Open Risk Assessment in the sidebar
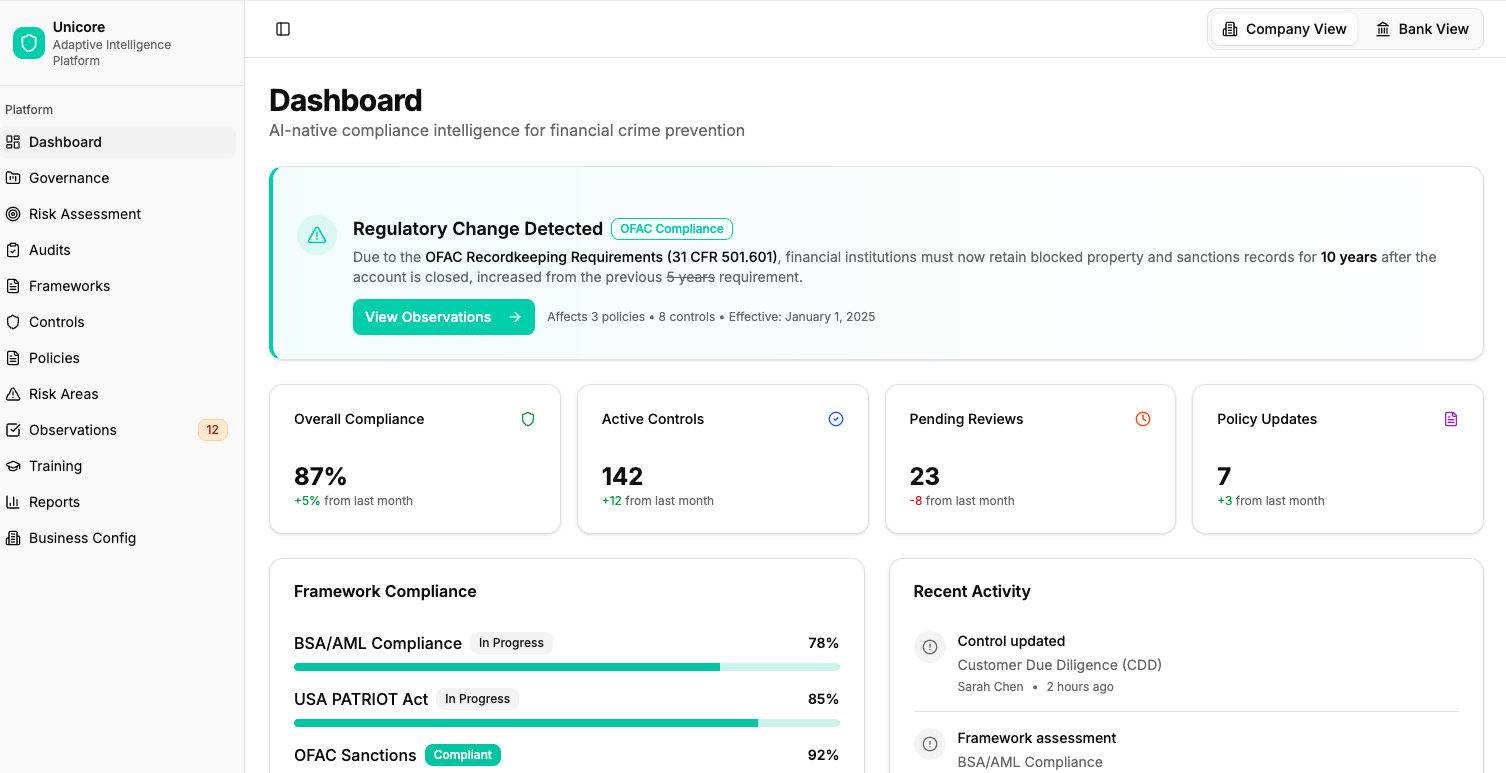Screen dimensions: 1506x773 85,214
